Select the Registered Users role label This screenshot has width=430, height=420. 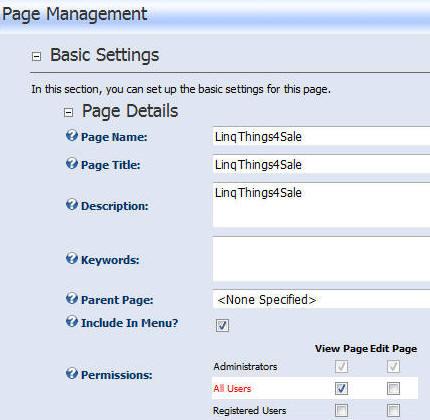[x=250, y=410]
